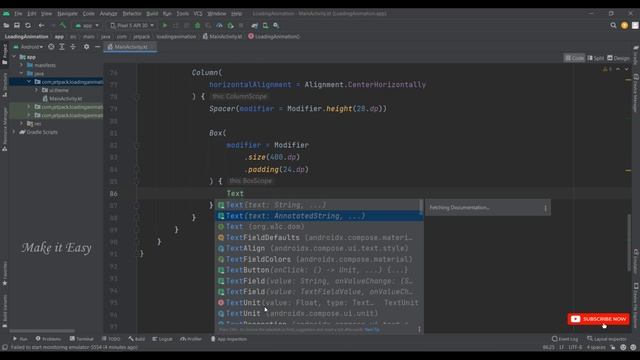Click the Make Project hammer icon
The image size is (640, 360).
(63, 25)
